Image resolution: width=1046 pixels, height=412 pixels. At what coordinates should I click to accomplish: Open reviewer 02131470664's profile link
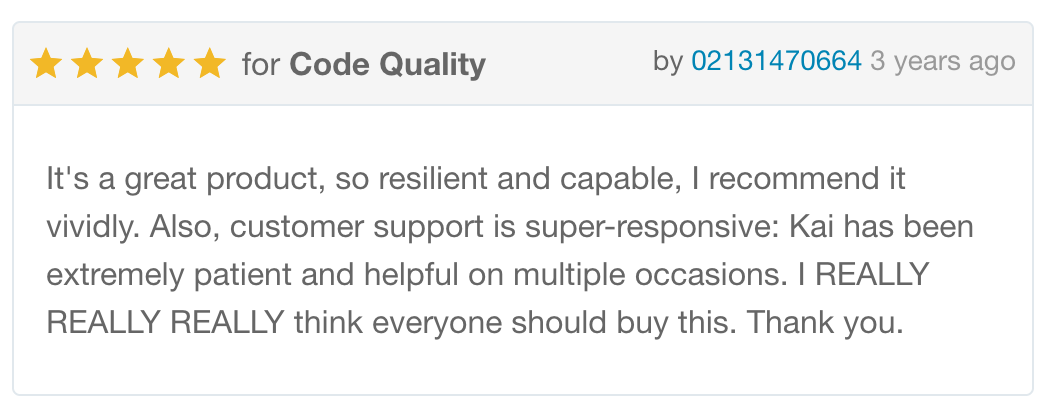[776, 62]
